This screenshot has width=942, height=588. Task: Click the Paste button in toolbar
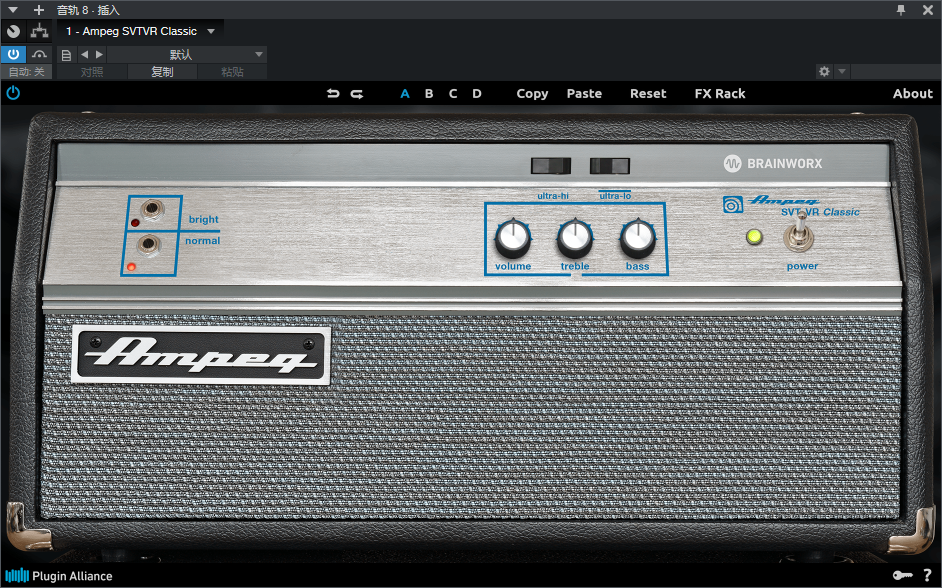click(584, 94)
